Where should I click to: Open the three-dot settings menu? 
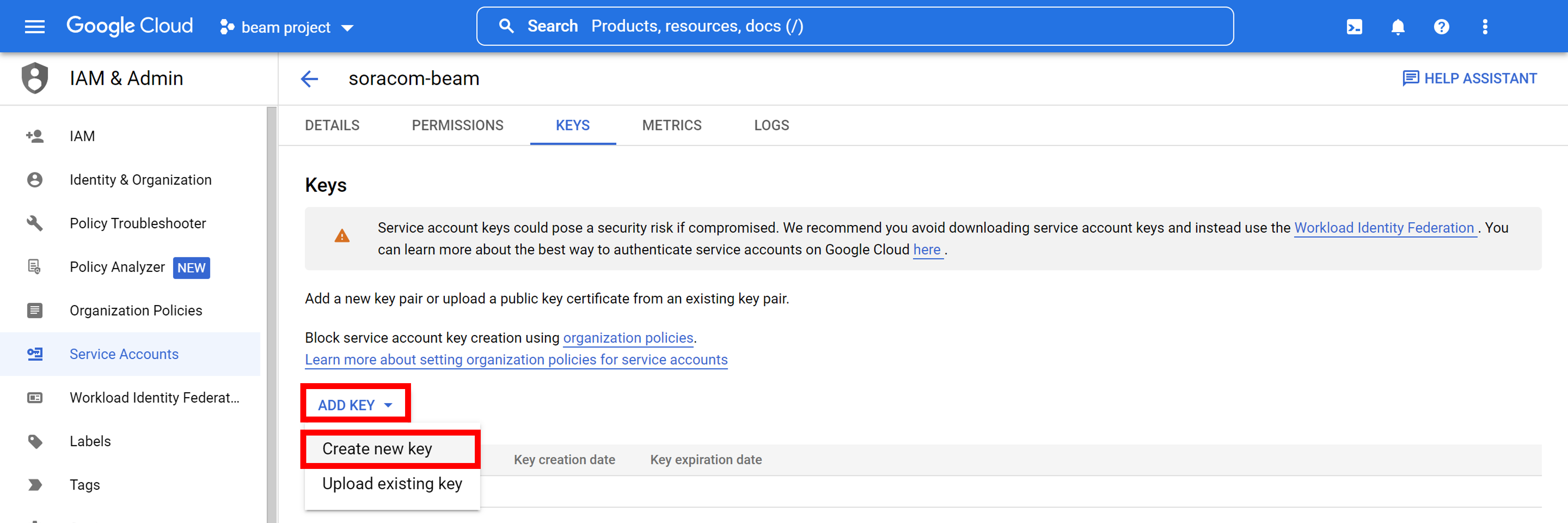tap(1485, 27)
